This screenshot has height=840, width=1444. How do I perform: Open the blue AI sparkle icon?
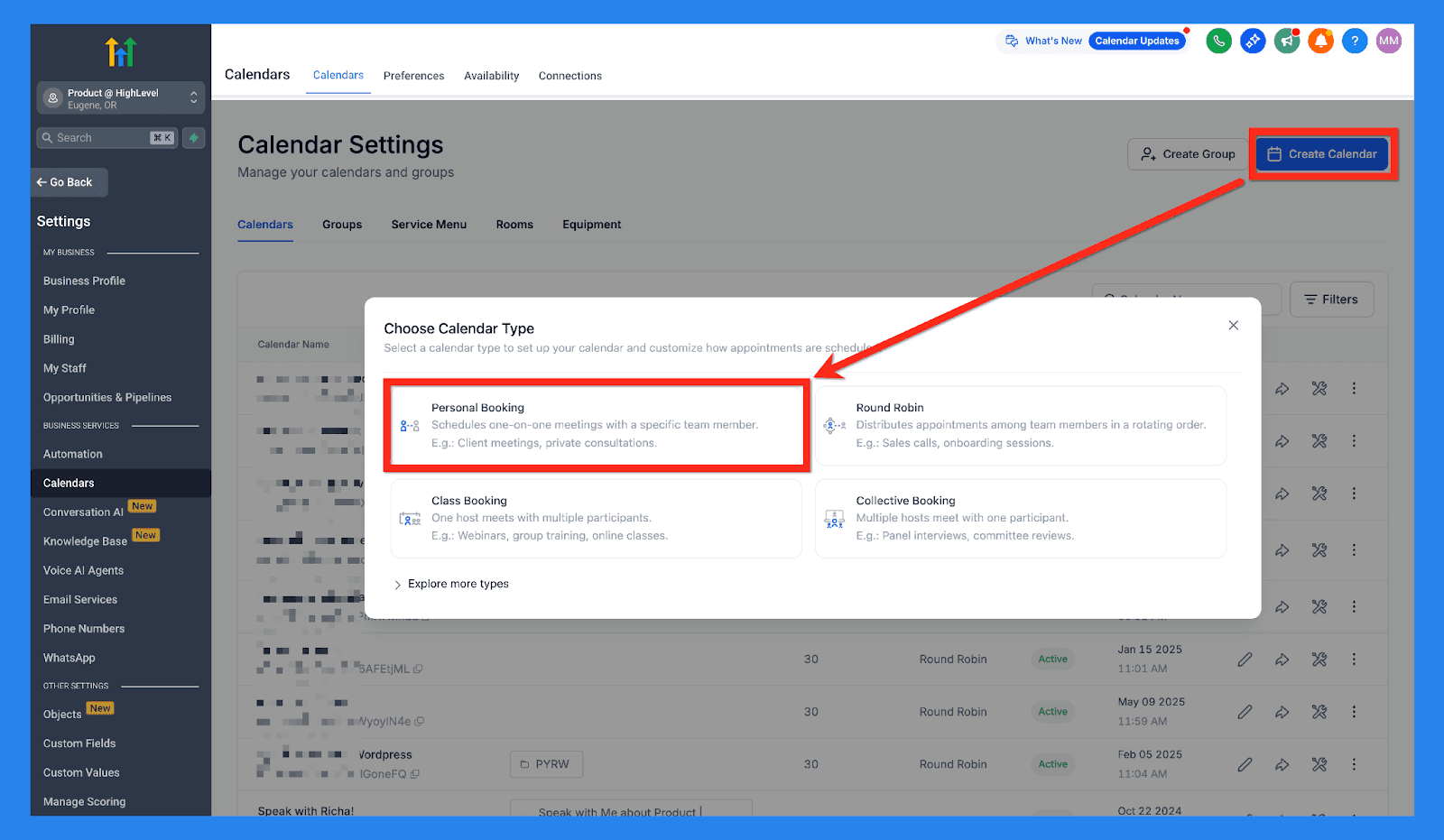[x=1253, y=41]
